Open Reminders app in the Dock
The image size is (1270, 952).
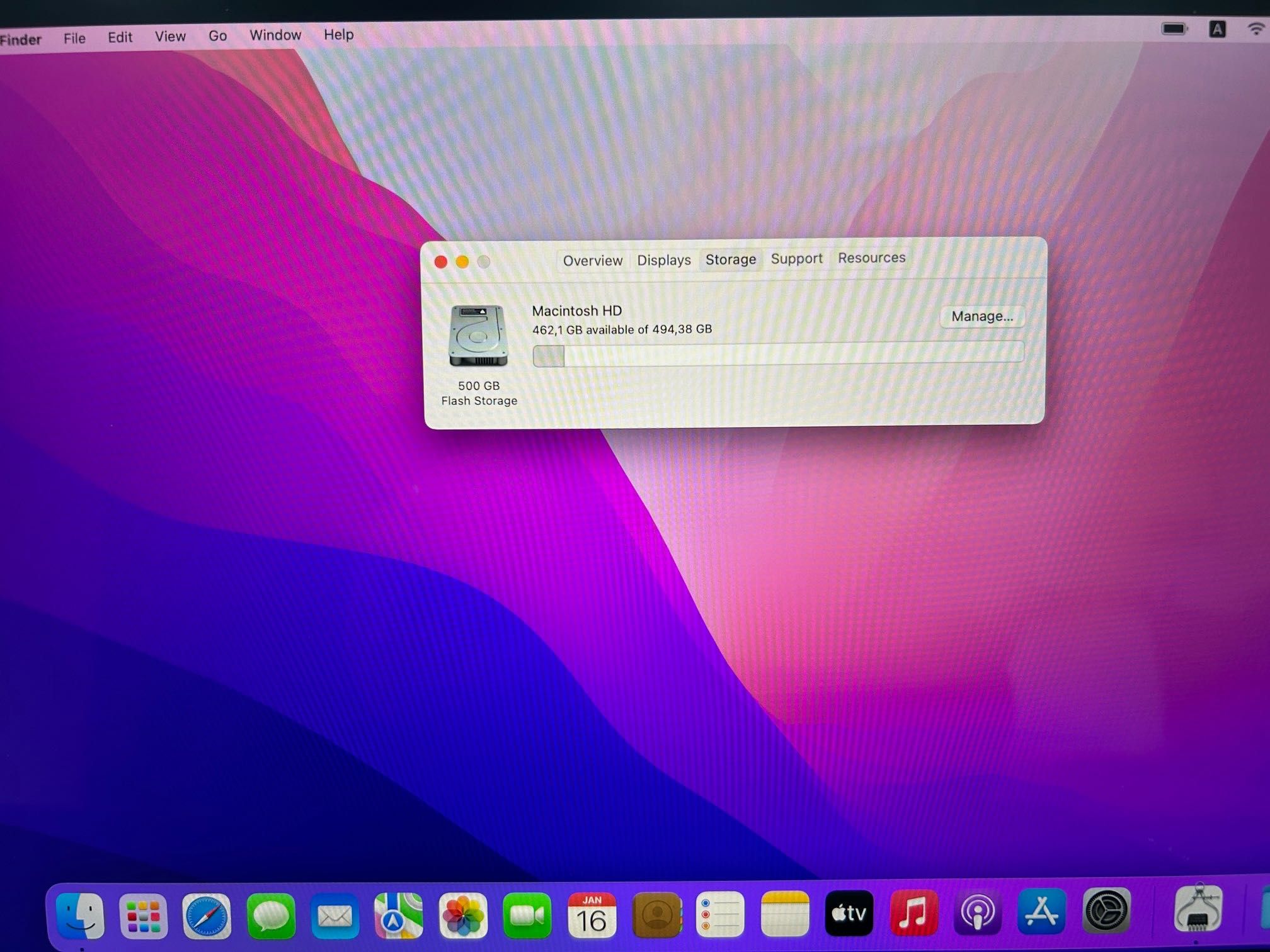tap(720, 914)
